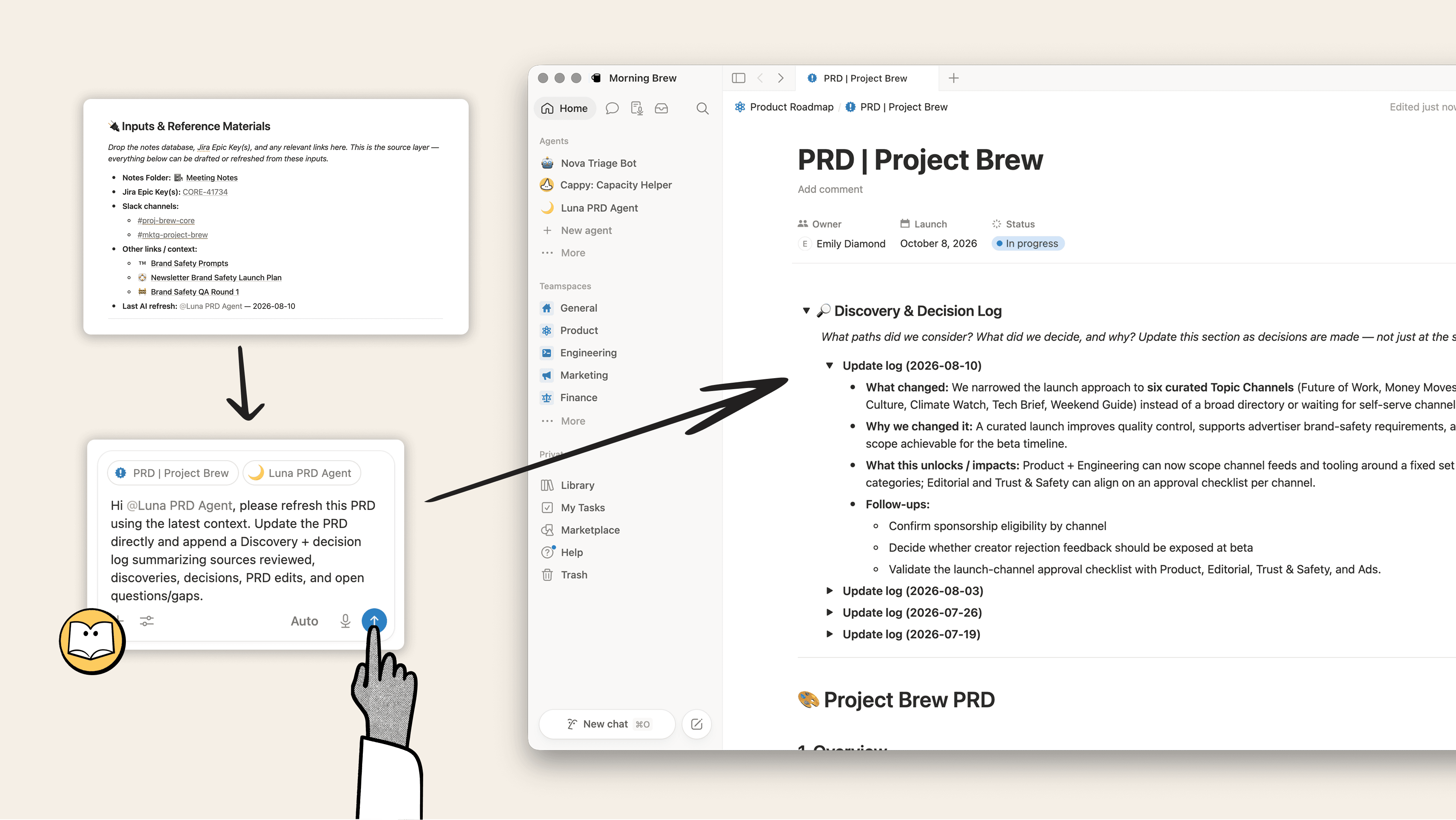The height and width of the screenshot is (820, 1456).
Task: Open the chat bubble icon beside Home
Action: [x=612, y=108]
